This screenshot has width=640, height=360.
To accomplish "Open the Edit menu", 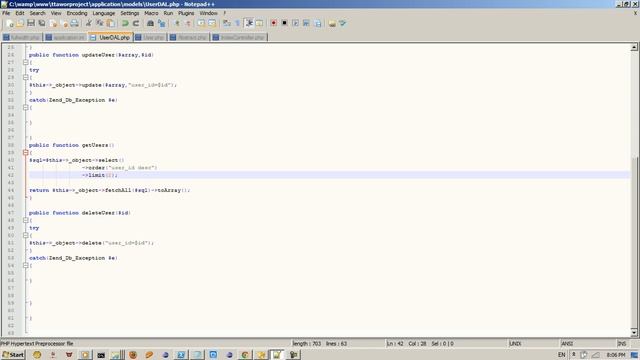I will (20, 13).
